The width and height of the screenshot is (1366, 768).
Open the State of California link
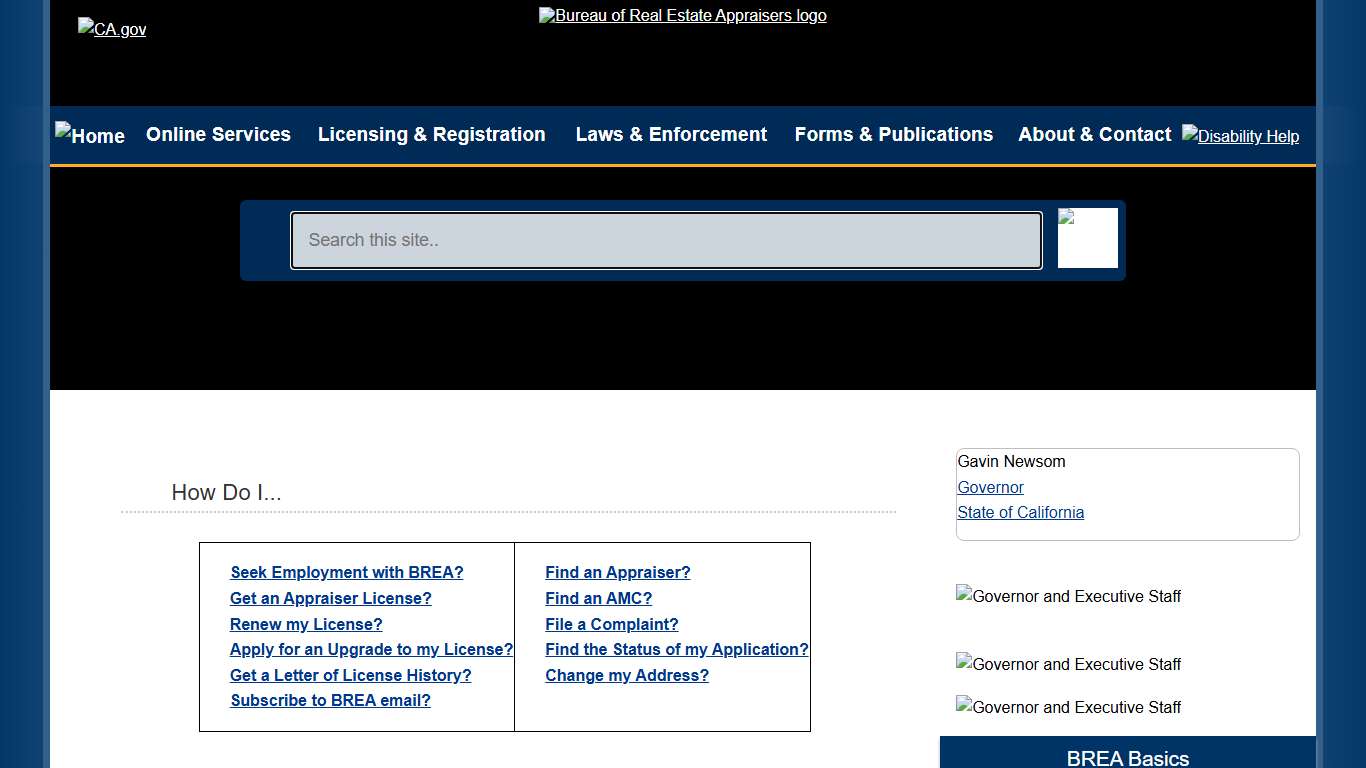[x=1020, y=513]
